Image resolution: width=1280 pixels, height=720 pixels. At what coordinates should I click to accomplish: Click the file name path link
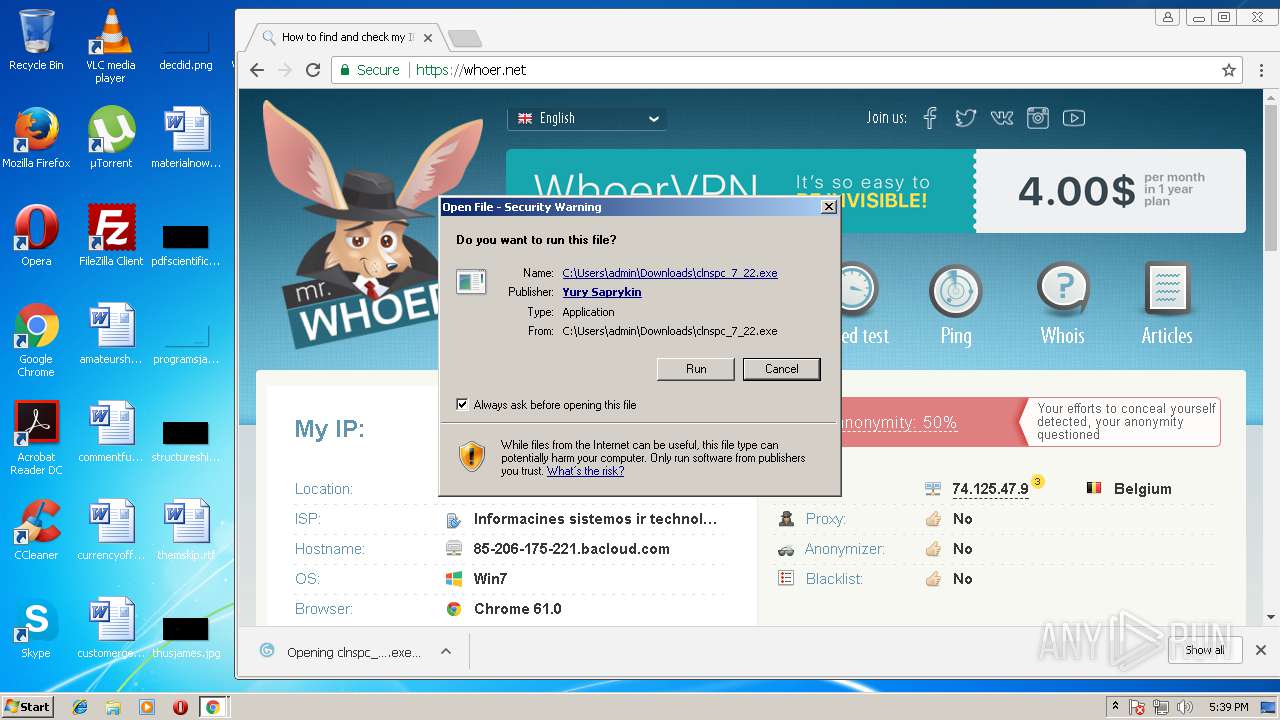click(x=670, y=273)
